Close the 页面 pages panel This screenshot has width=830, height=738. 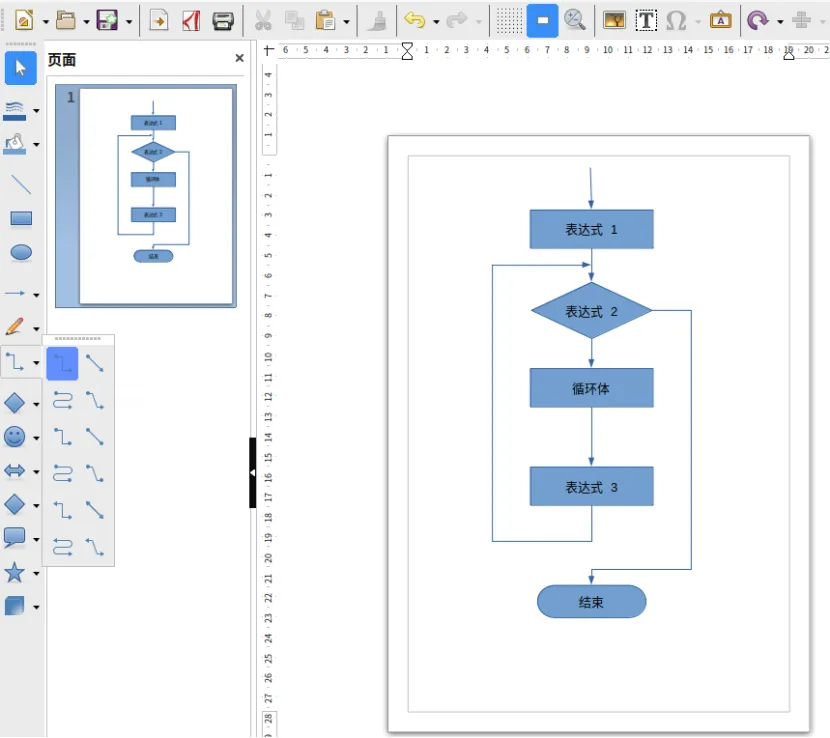[239, 58]
